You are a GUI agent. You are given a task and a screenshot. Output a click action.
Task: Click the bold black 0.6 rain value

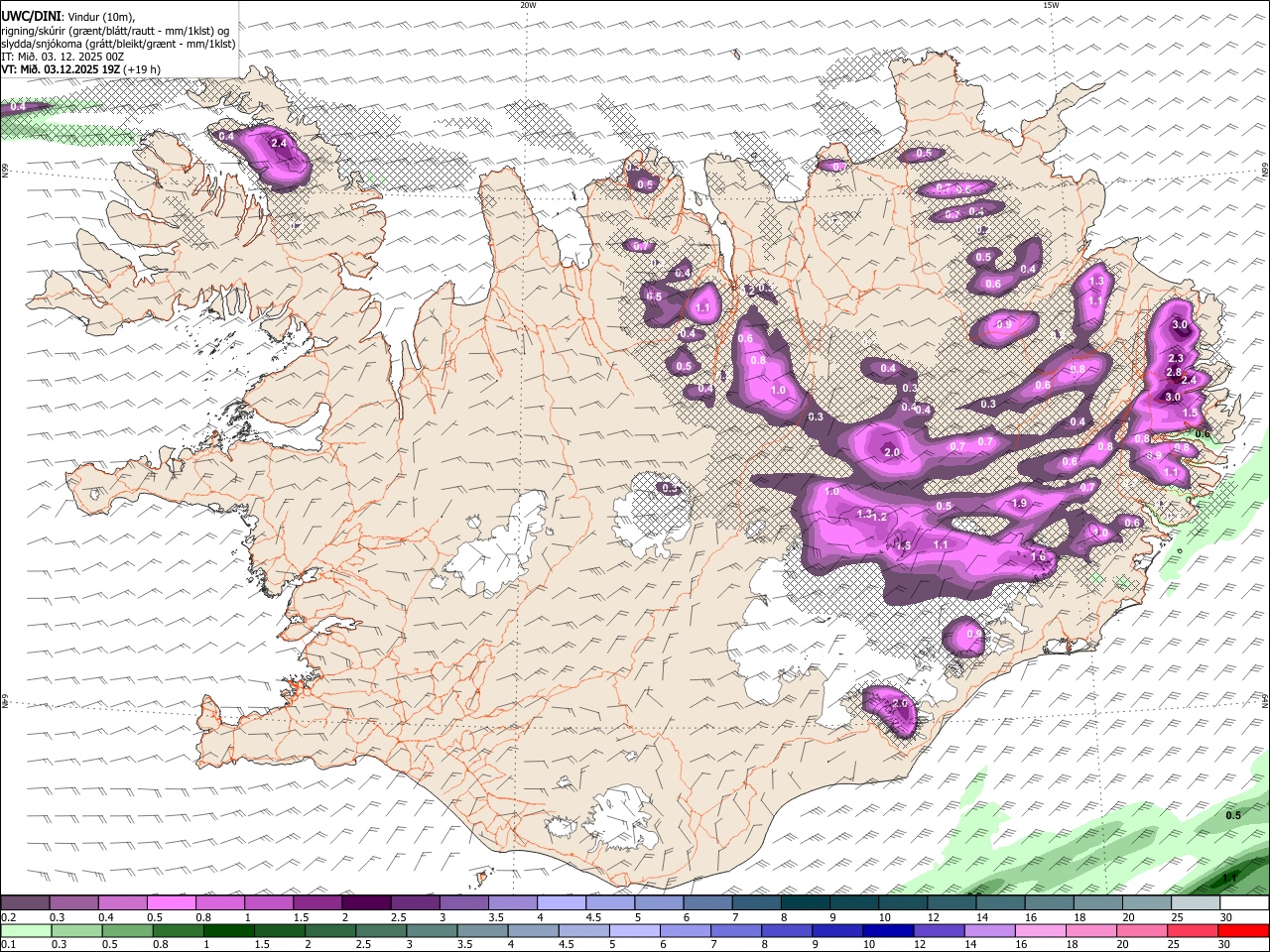point(1203,434)
